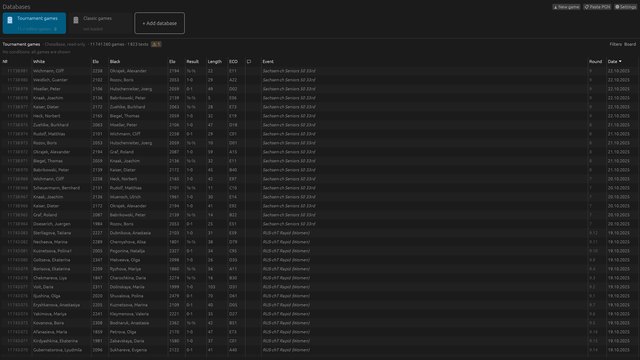Sort by the Nr column header

click(5, 62)
